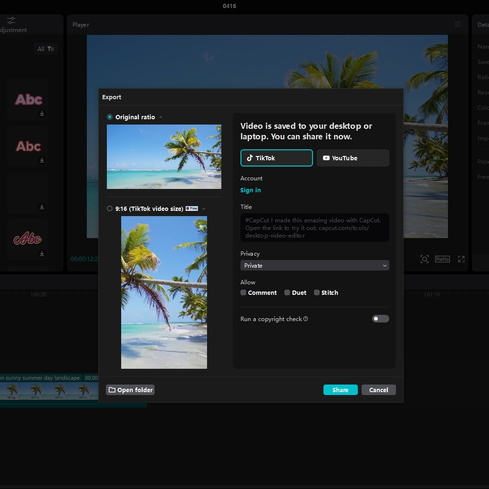Click the 9:16 vertical preview thumbnail
This screenshot has height=489, width=489.
(x=164, y=292)
